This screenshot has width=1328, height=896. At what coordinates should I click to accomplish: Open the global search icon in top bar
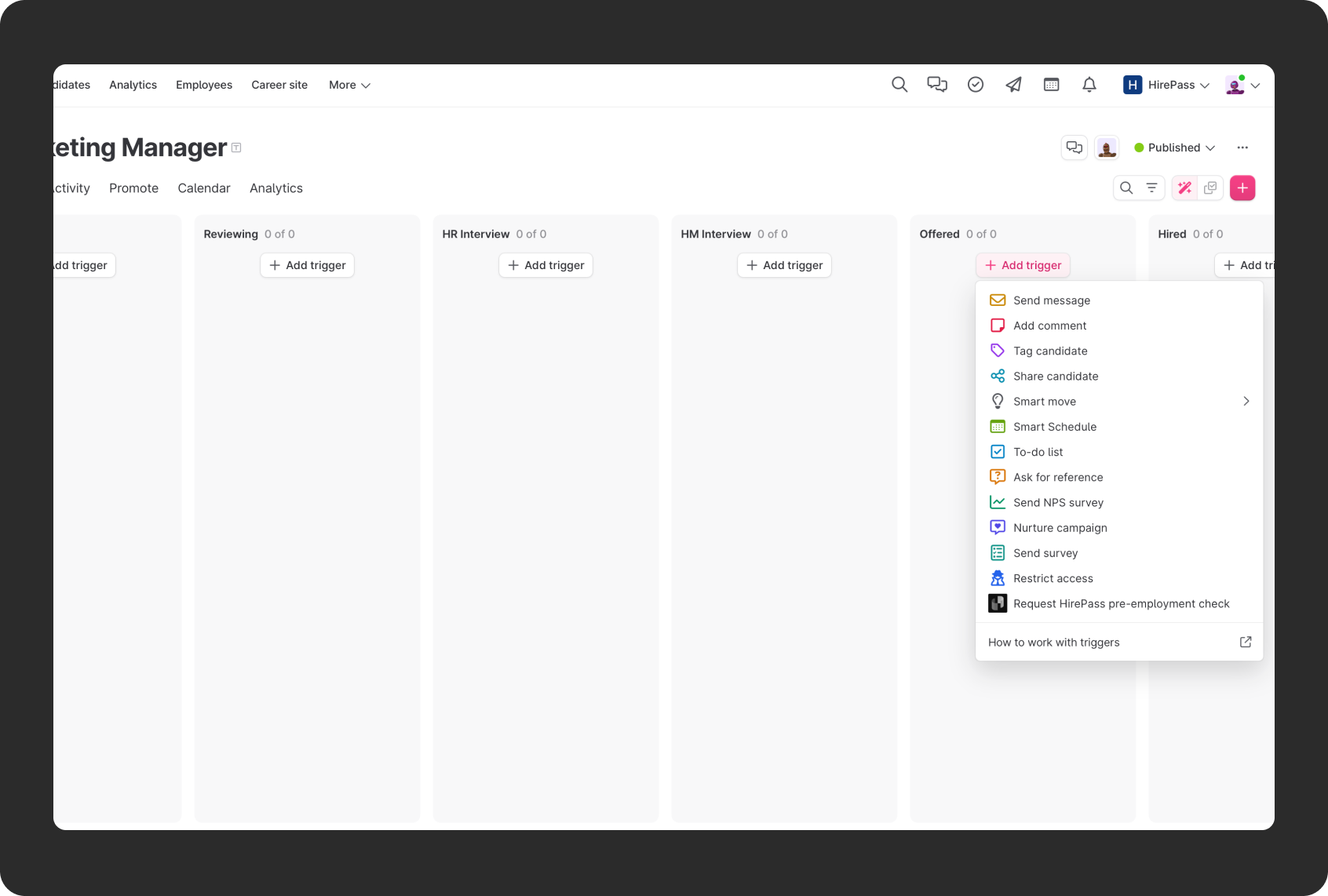tap(899, 85)
